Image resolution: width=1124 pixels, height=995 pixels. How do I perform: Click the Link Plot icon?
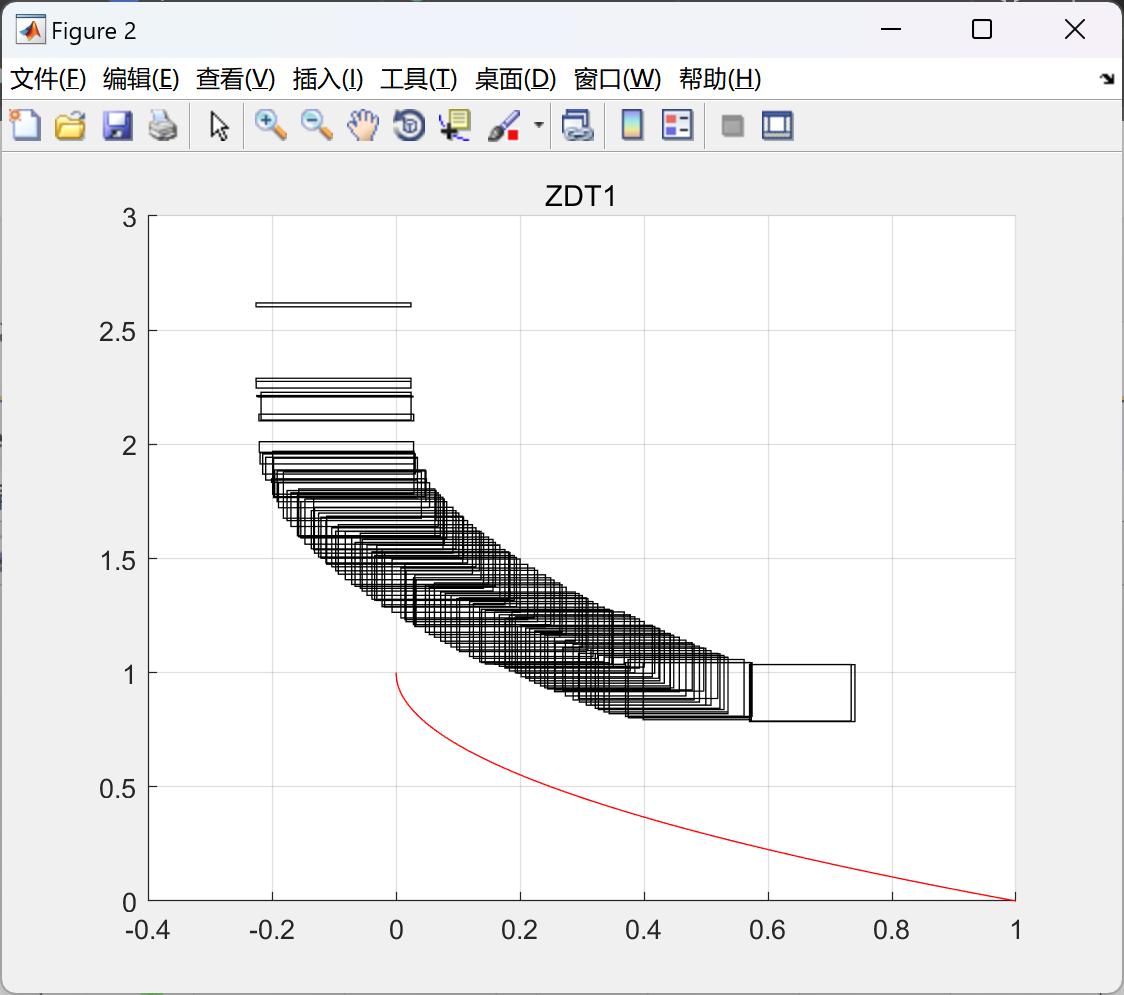578,125
